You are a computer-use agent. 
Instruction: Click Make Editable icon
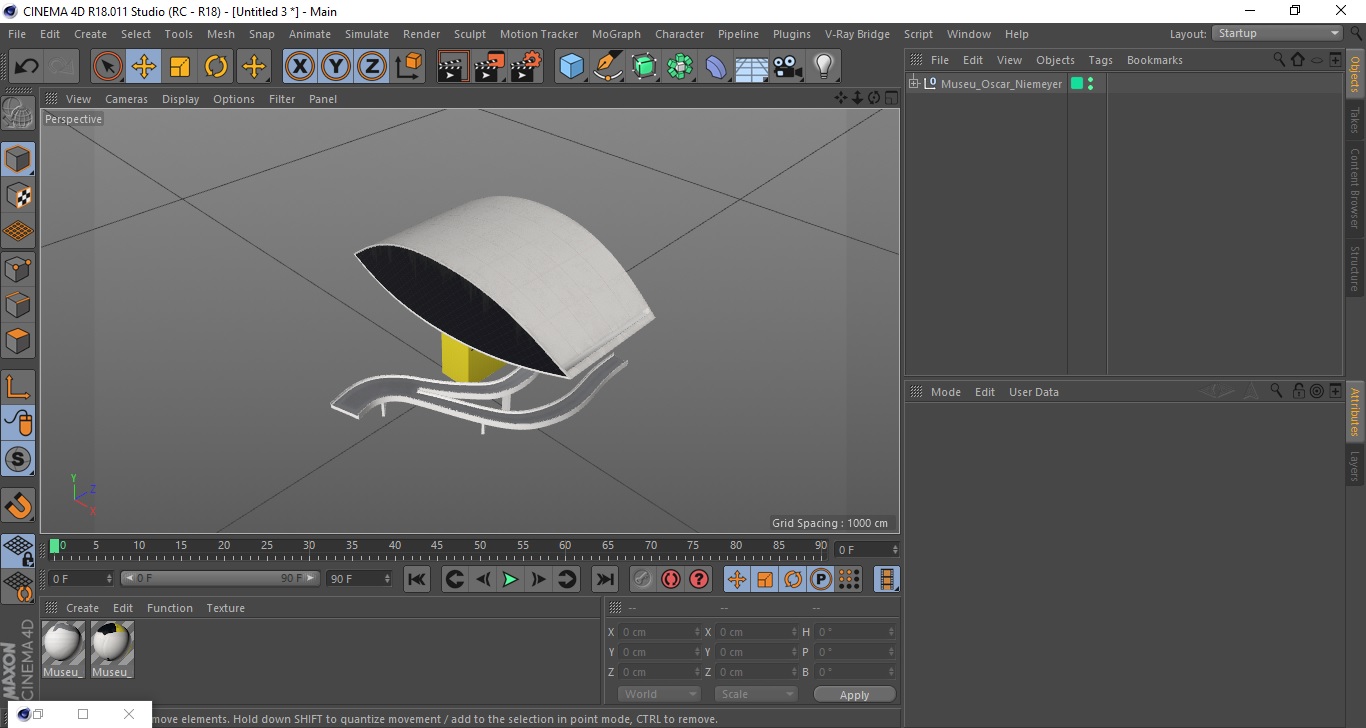[18, 115]
